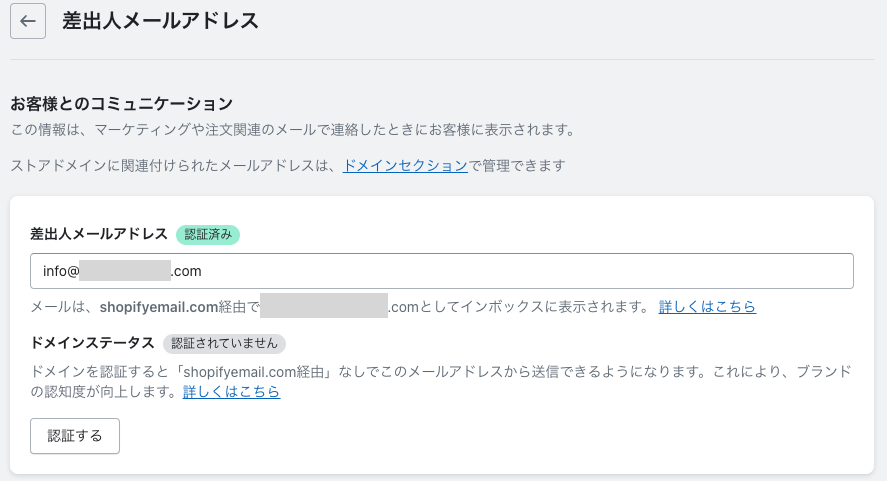The image size is (887, 481).
Task: Click the gray 認証されていません badge
Action: pyautogui.click(x=224, y=343)
